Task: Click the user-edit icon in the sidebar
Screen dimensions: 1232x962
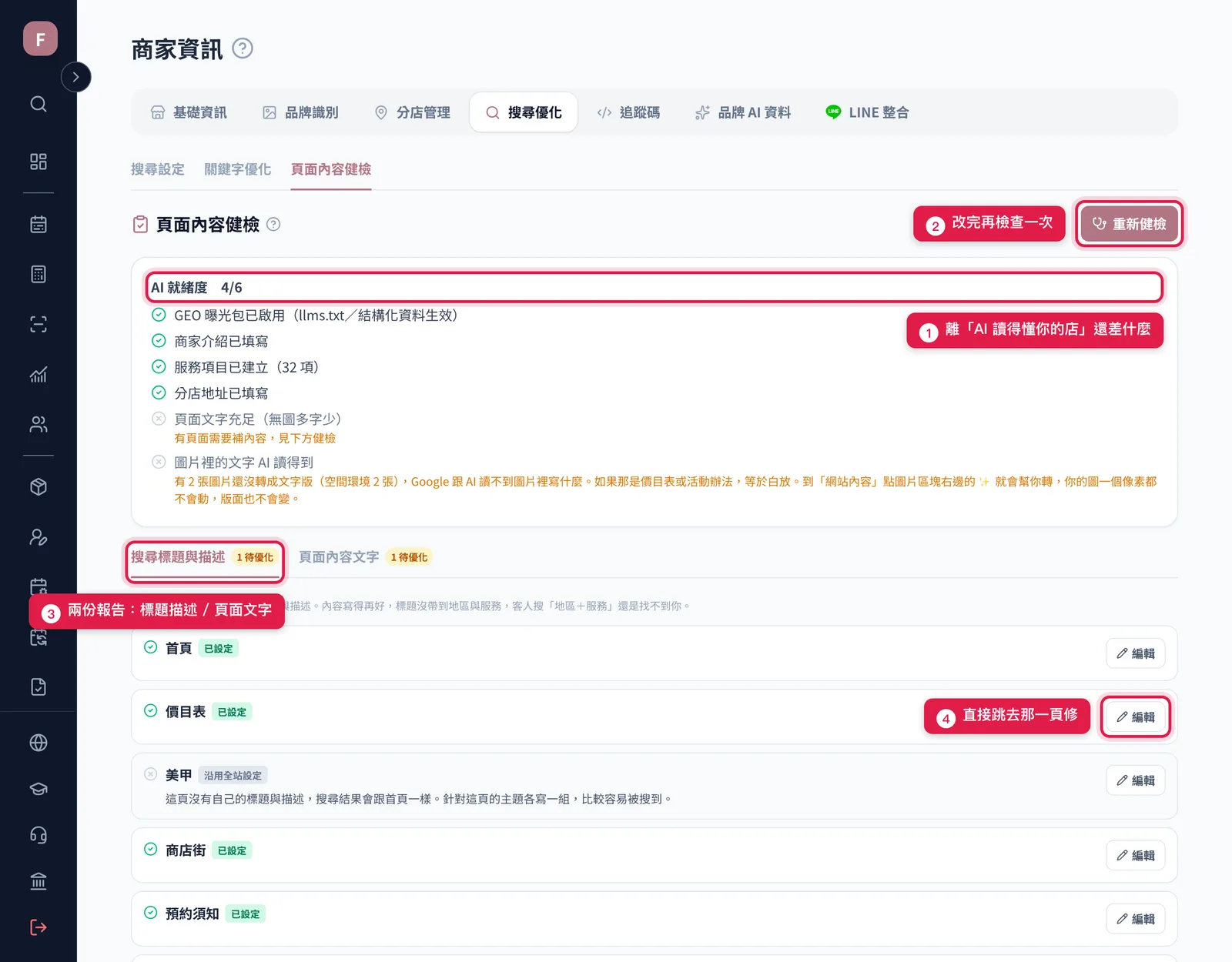Action: click(38, 537)
